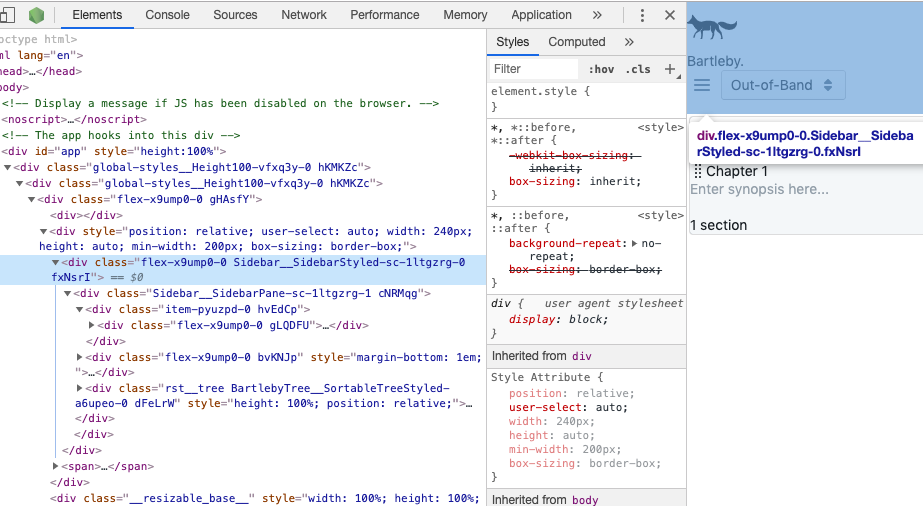This screenshot has width=923, height=506.
Task: Switch to the Console tab
Action: [167, 15]
